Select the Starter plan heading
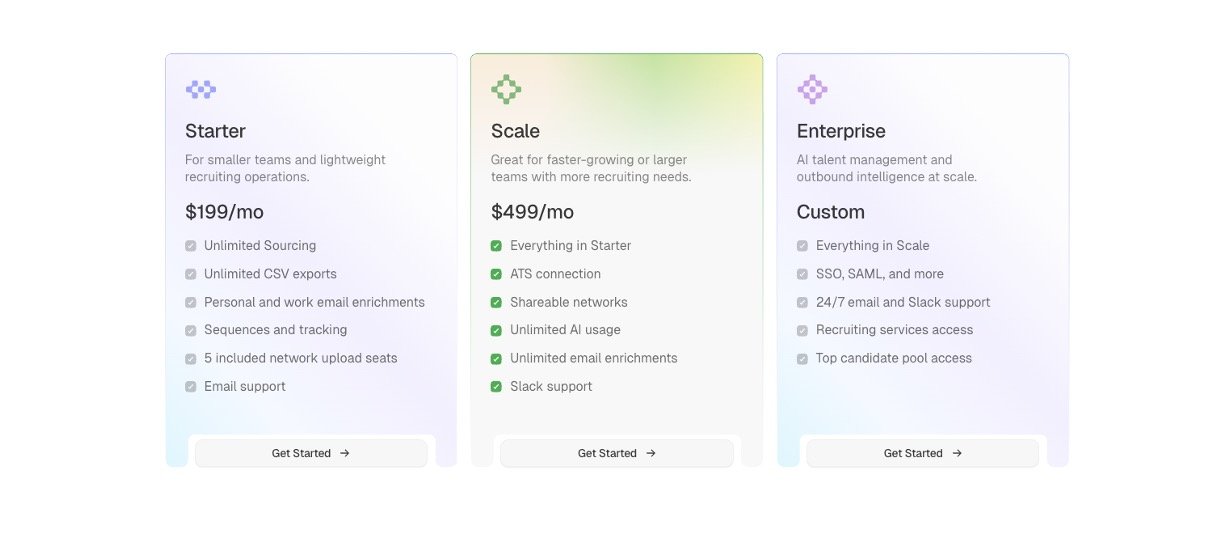The width and height of the screenshot is (1226, 548). tap(215, 131)
